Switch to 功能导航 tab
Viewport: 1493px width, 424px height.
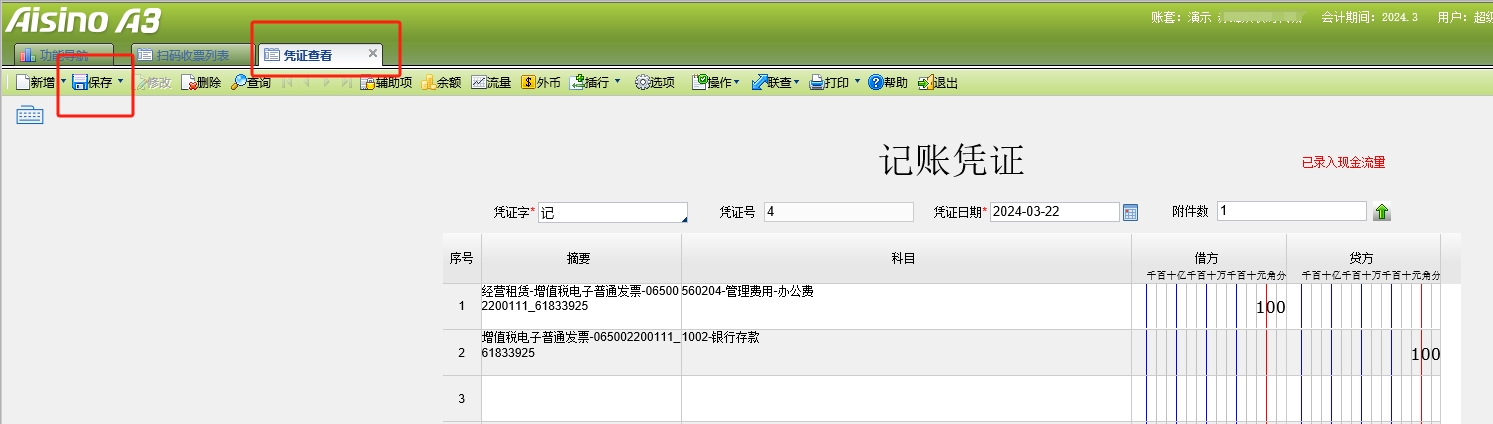62,55
